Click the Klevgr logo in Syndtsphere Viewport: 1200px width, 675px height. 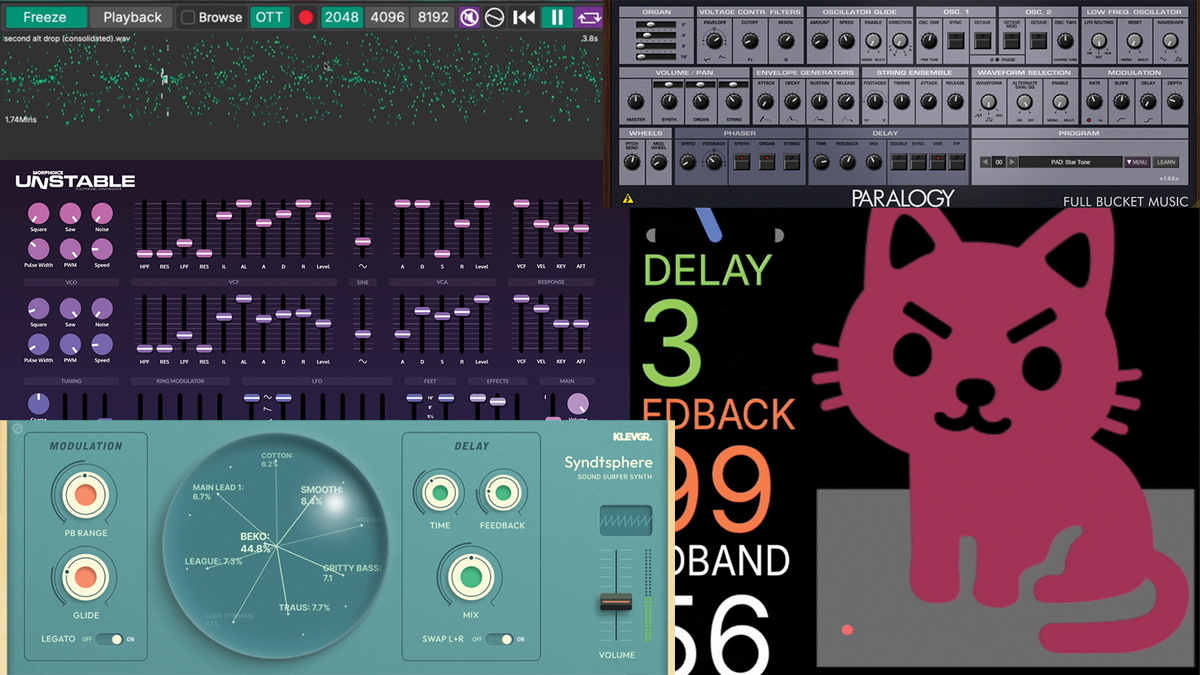(x=632, y=436)
